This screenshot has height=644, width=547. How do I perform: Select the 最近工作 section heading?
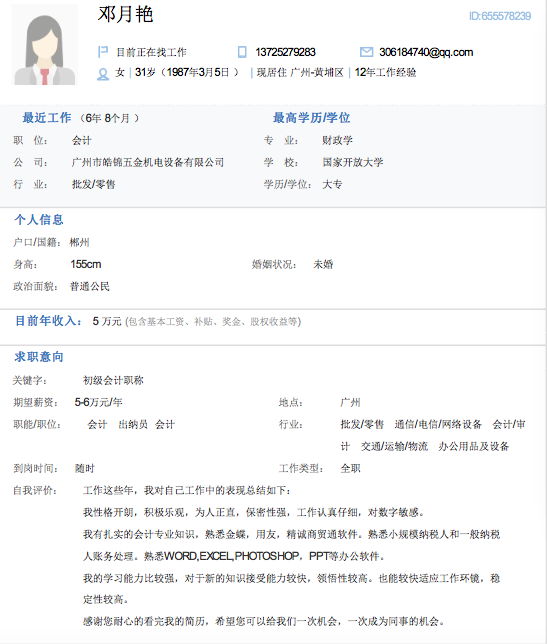point(47,118)
